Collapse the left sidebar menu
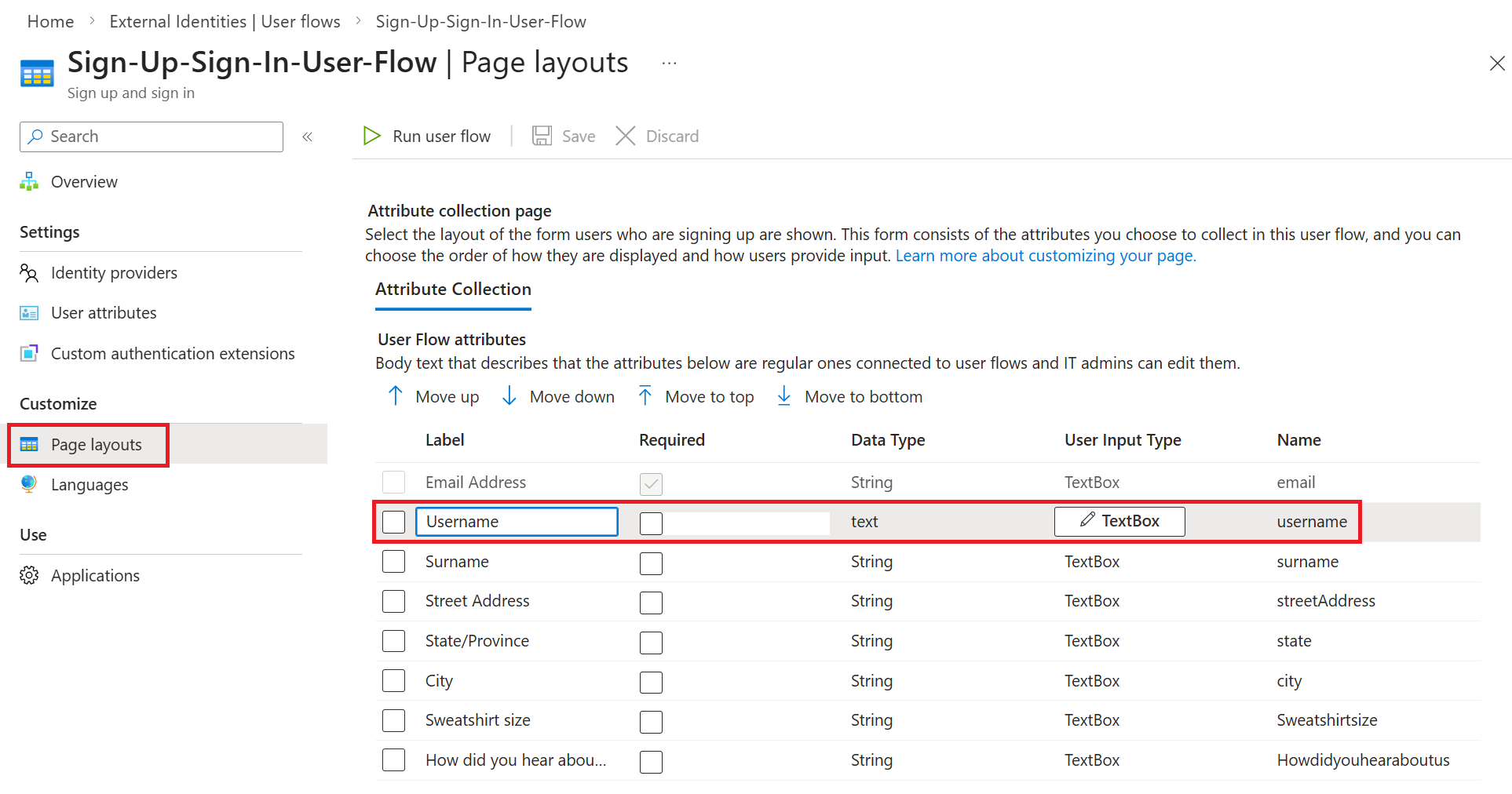The width and height of the screenshot is (1512, 794). coord(308,137)
